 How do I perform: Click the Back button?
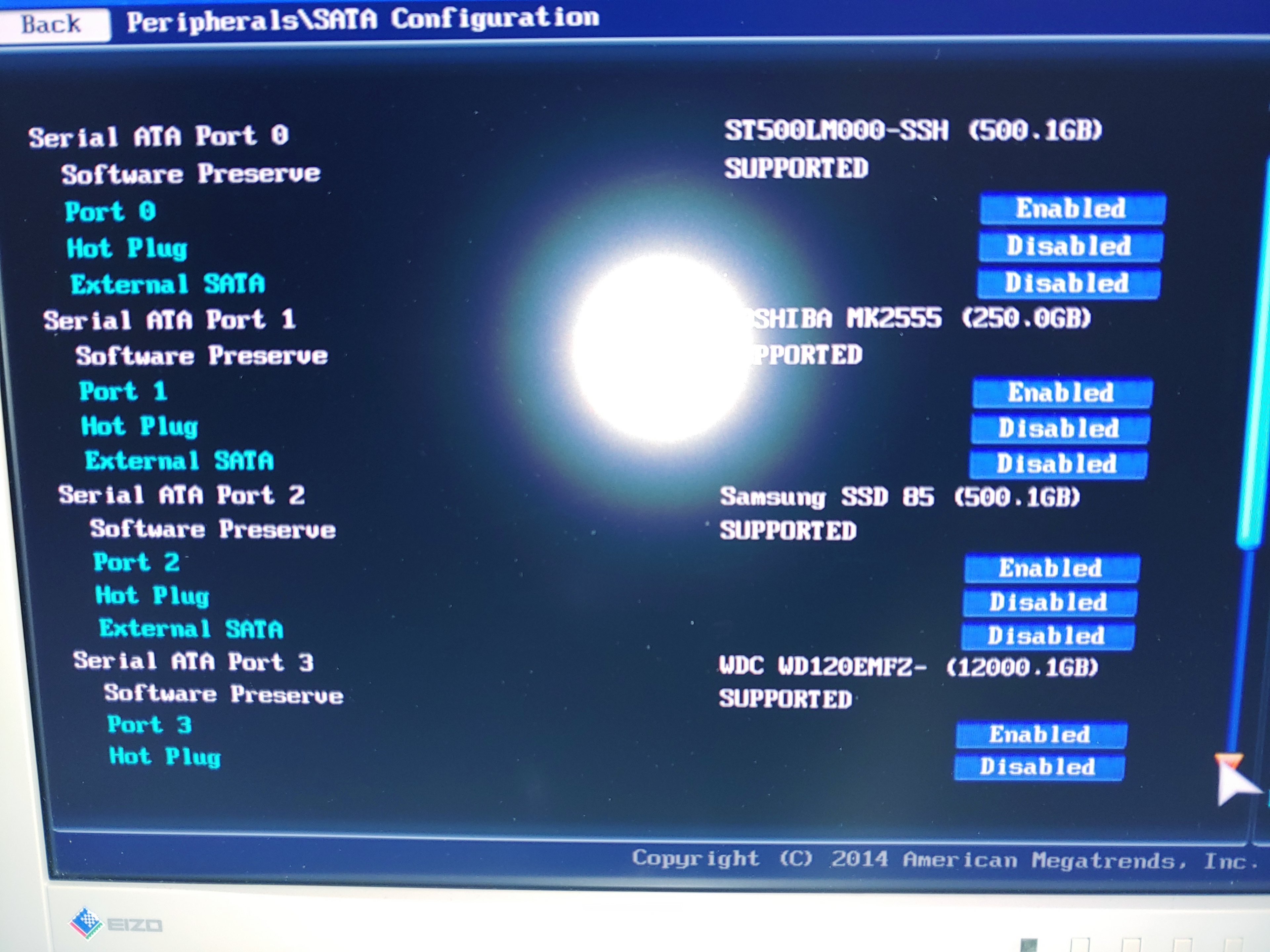pos(53,25)
